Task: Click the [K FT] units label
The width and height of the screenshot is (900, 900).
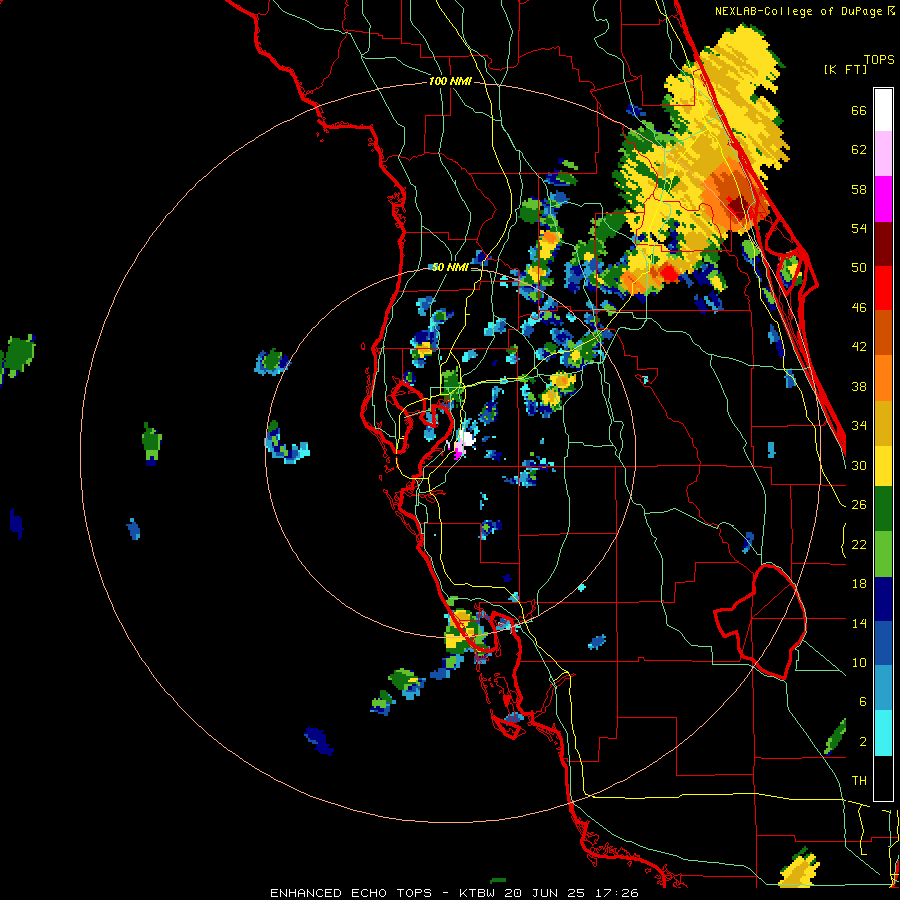Action: tap(845, 69)
